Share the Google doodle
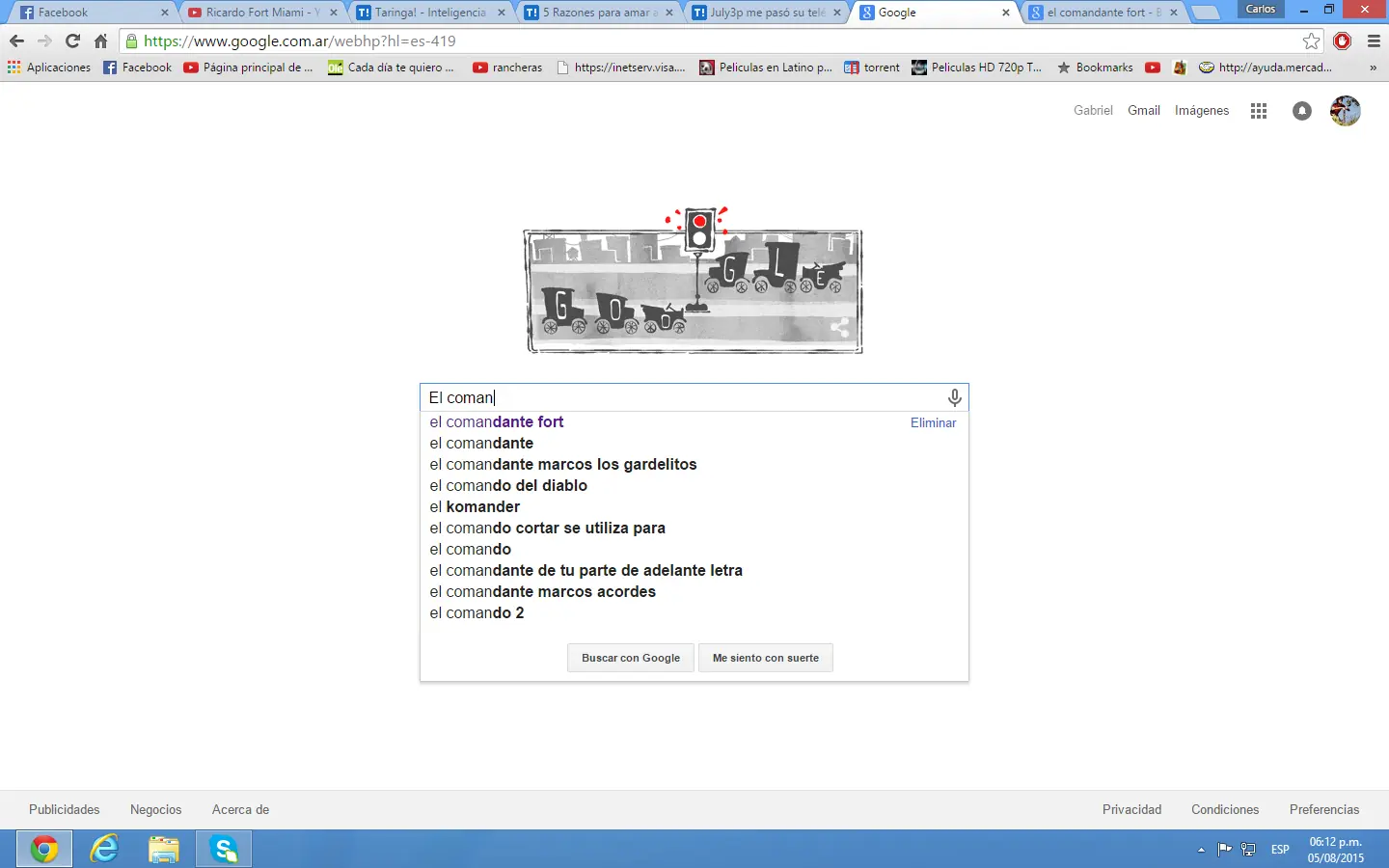 (839, 328)
